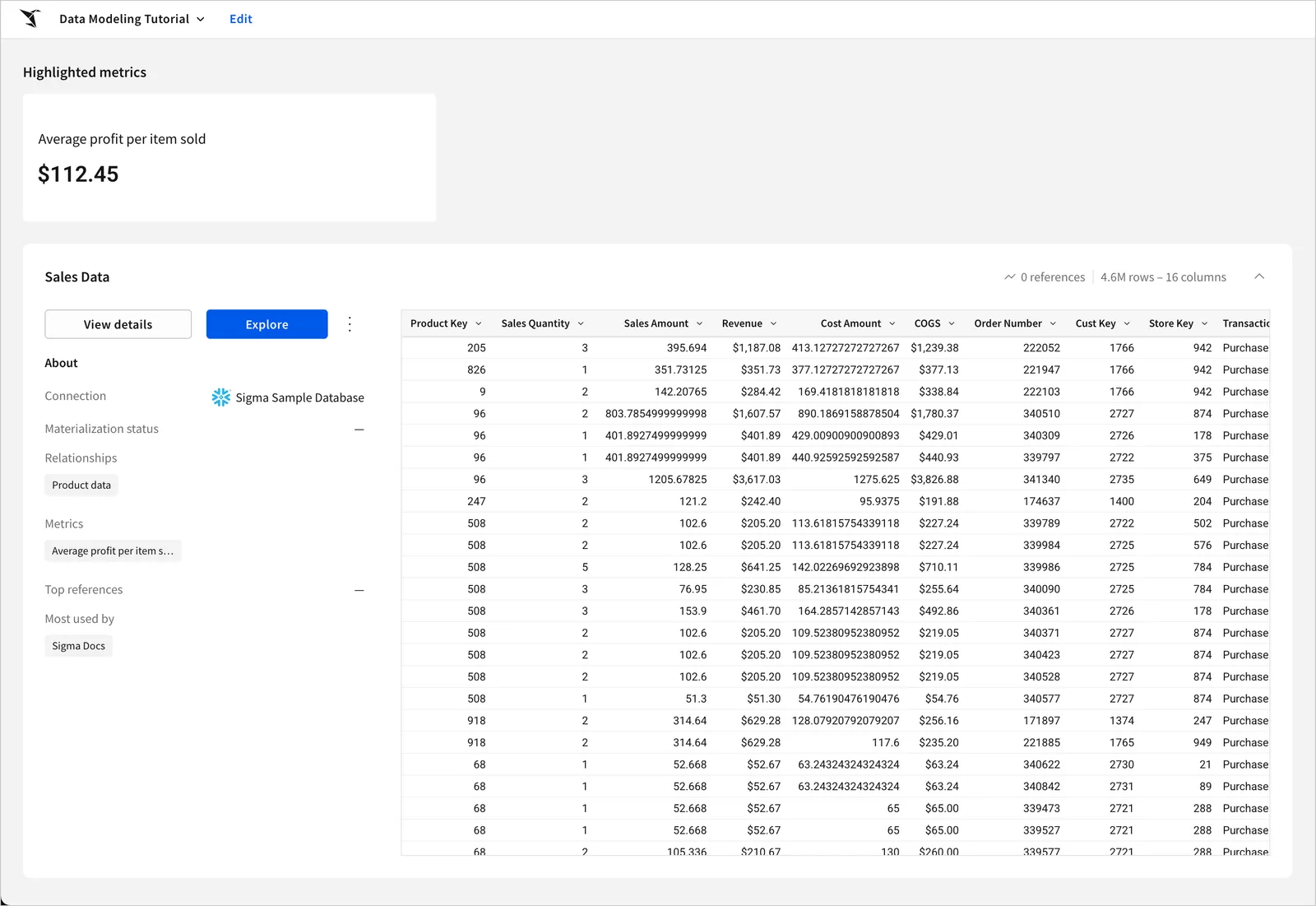The height and width of the screenshot is (906, 1316).
Task: Click the Sigma bird logo icon
Action: click(x=30, y=18)
